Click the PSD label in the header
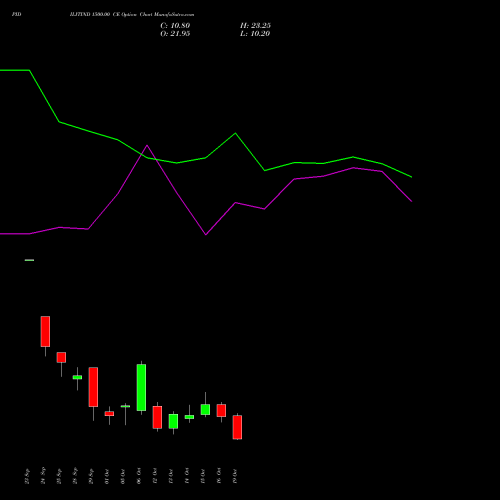Viewport: 500px width, 500px height. coord(17,15)
